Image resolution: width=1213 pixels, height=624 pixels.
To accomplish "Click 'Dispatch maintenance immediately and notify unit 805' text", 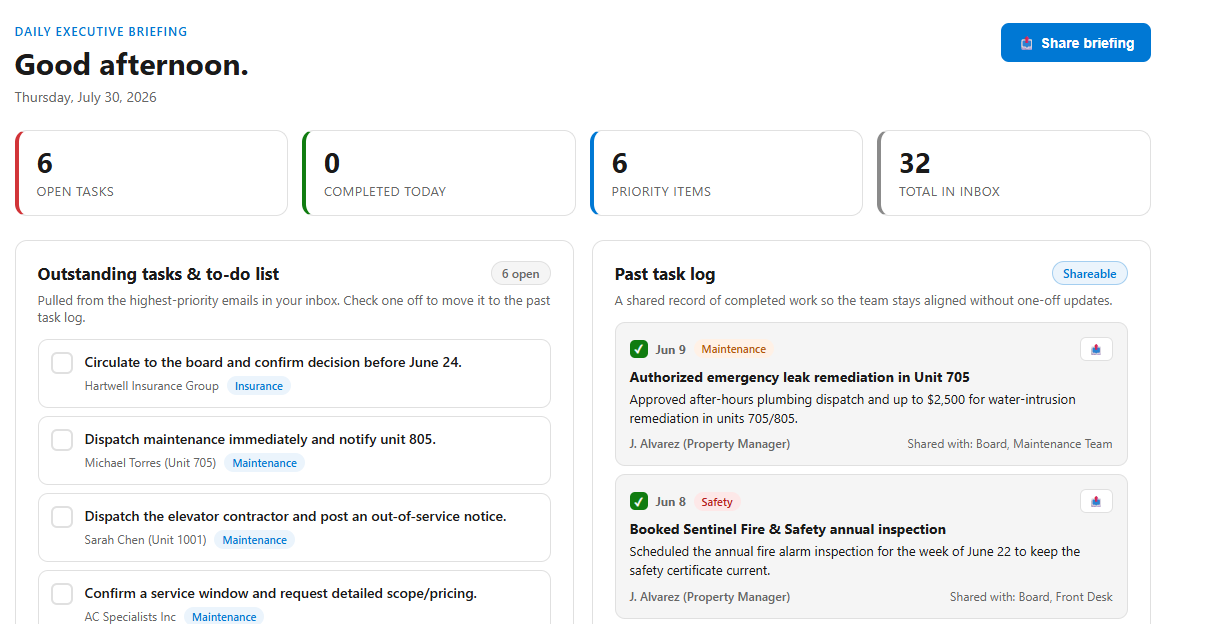I will point(260,439).
